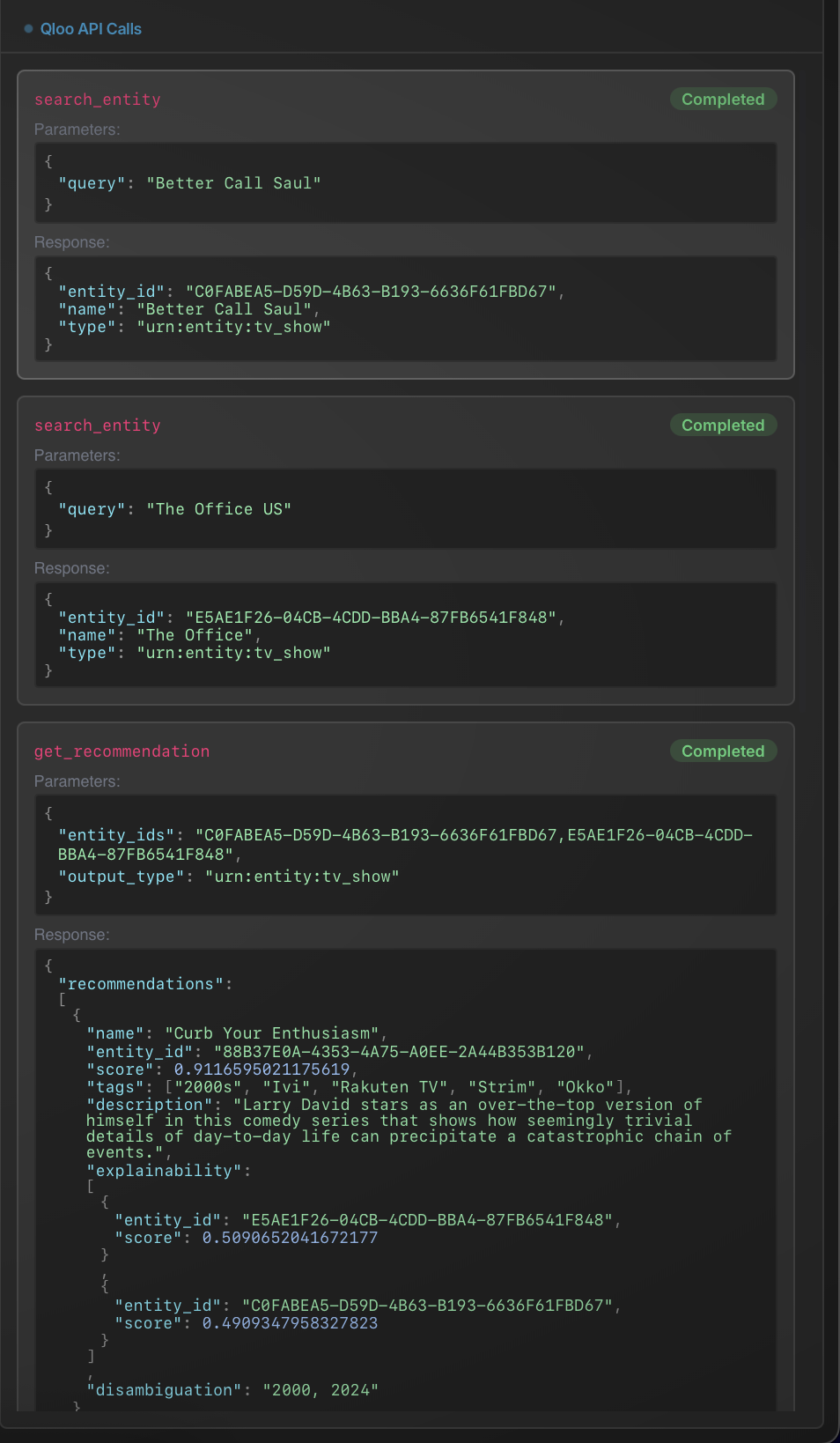
Task: Select the get_recommendation function title
Action: (122, 751)
